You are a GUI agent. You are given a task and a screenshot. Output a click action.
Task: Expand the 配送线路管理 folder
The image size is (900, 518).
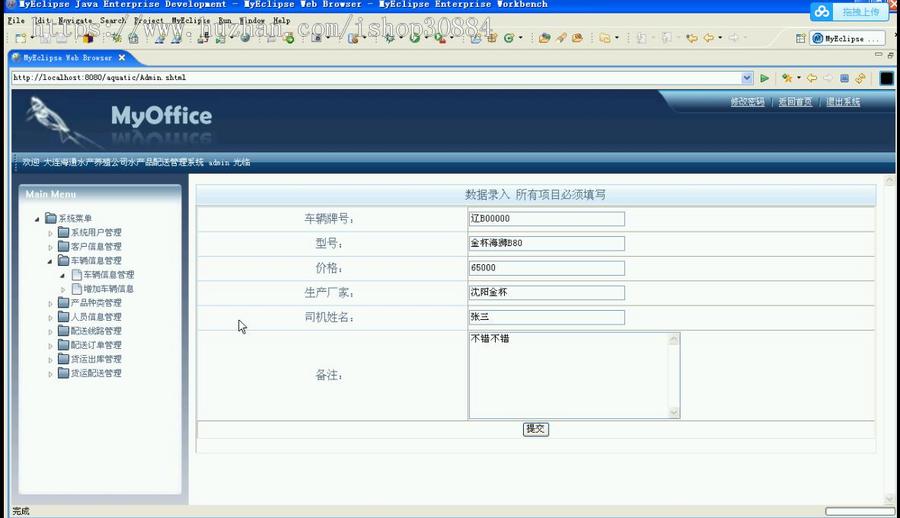pos(51,331)
